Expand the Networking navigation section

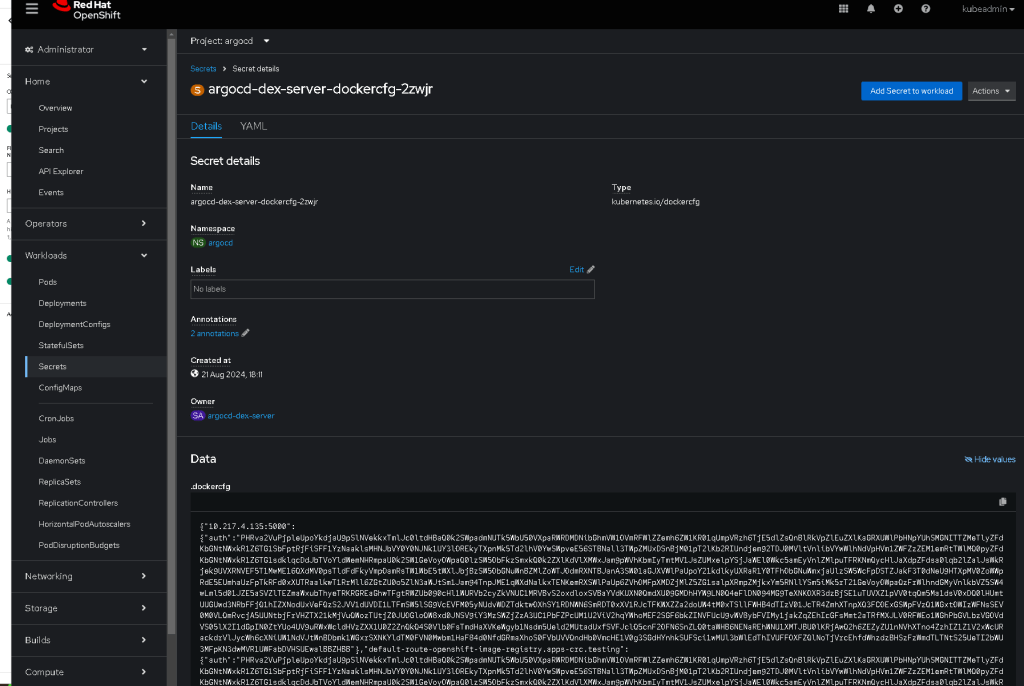tap(86, 576)
